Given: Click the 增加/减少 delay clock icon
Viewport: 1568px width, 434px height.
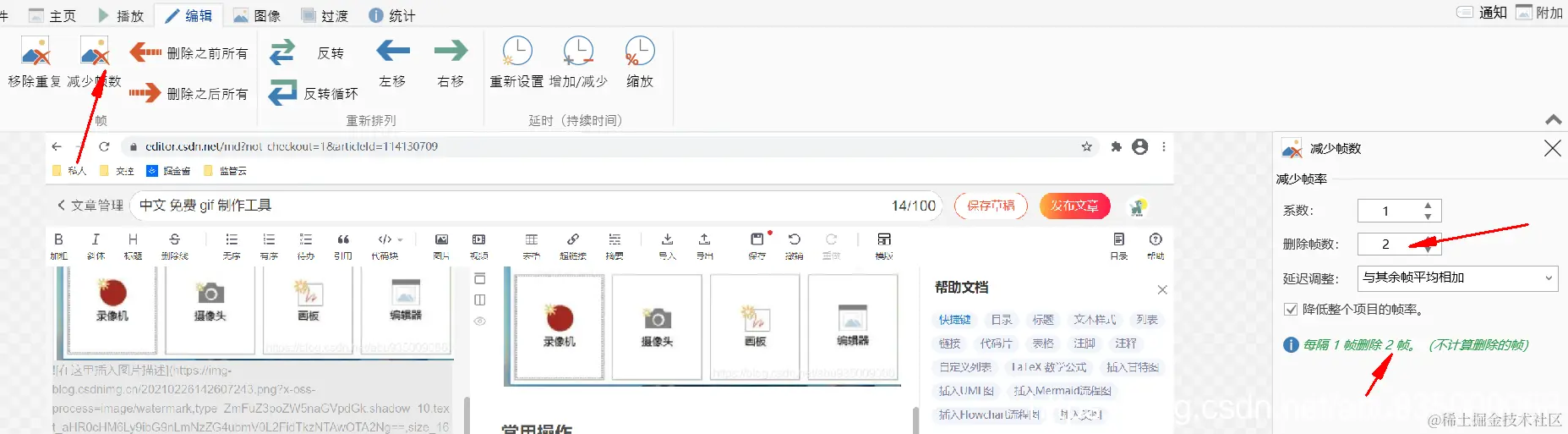Looking at the screenshot, I should [578, 52].
